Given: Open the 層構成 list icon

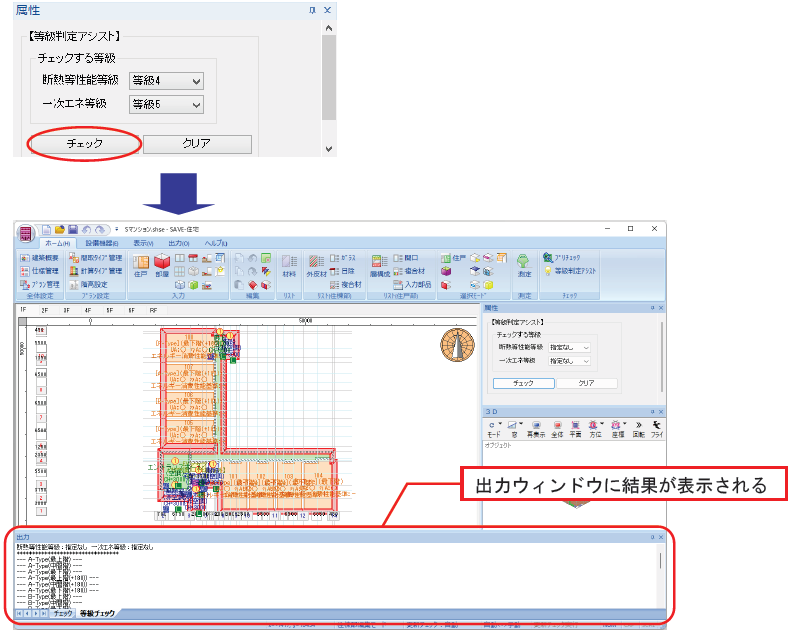Looking at the screenshot, I should 380,266.
